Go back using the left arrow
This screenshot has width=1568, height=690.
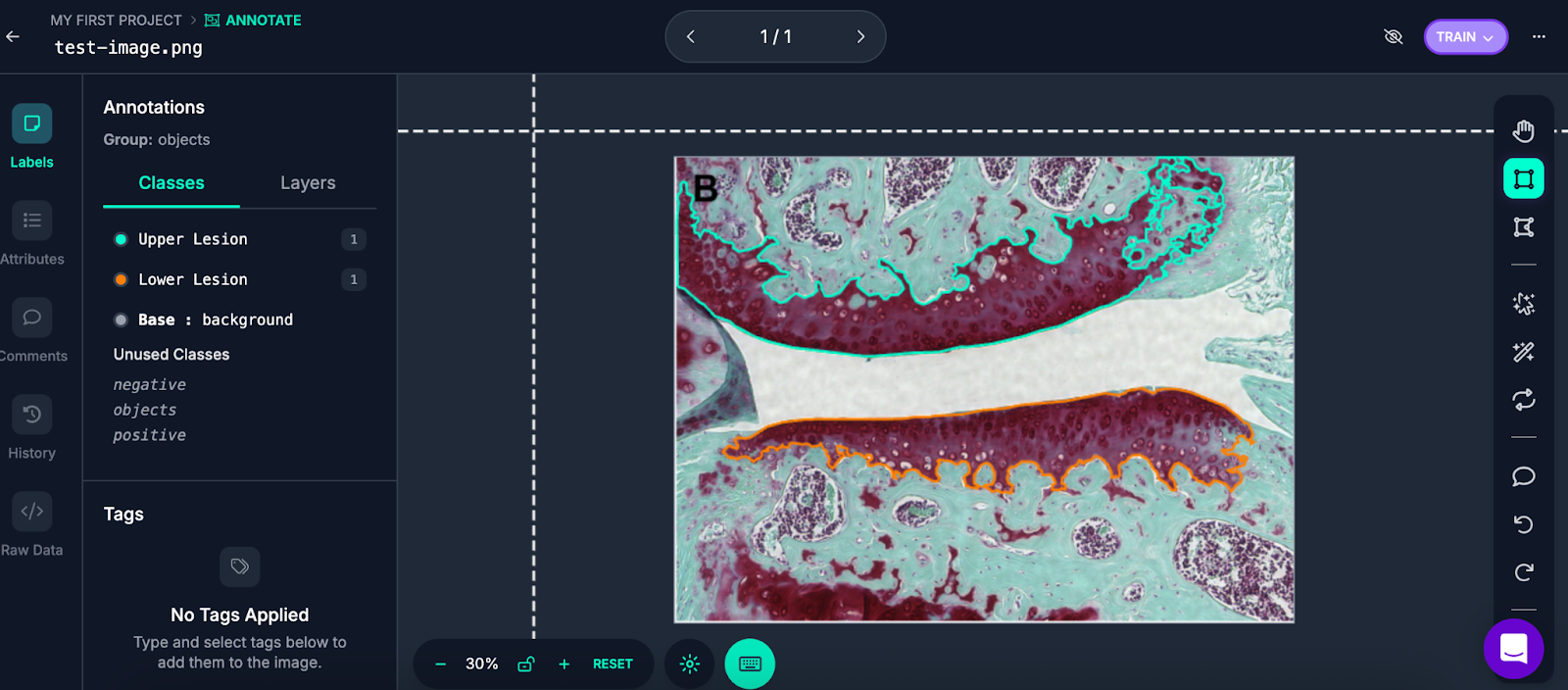click(13, 36)
